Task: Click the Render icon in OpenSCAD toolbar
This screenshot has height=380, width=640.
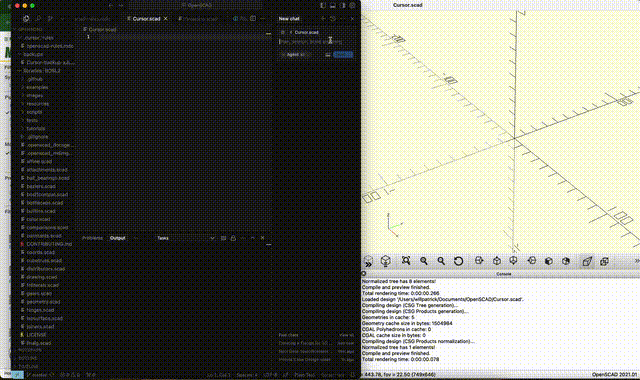Action: pyautogui.click(x=385, y=261)
